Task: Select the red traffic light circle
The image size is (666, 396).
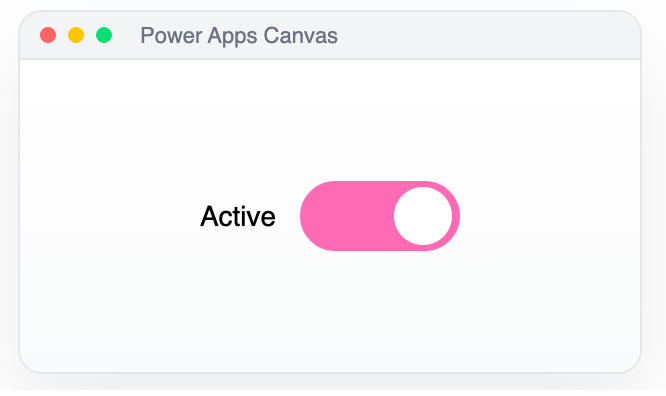Action: point(48,35)
